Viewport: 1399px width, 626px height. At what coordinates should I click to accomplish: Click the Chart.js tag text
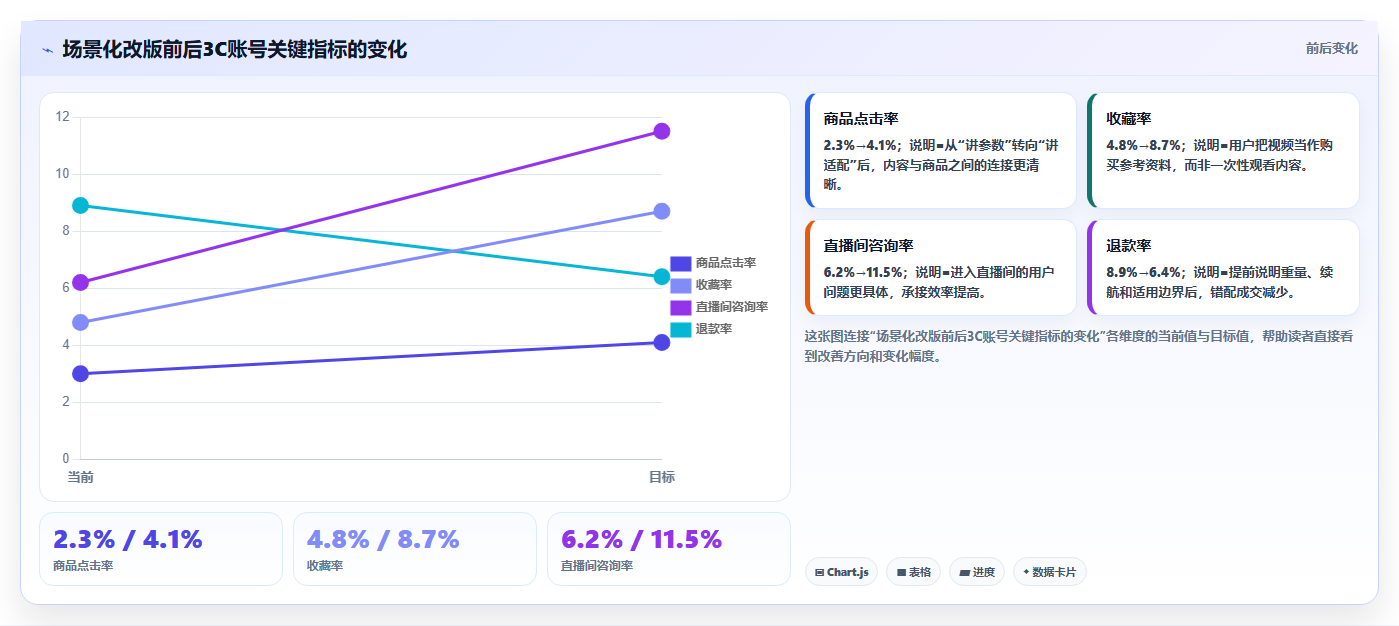pos(848,572)
